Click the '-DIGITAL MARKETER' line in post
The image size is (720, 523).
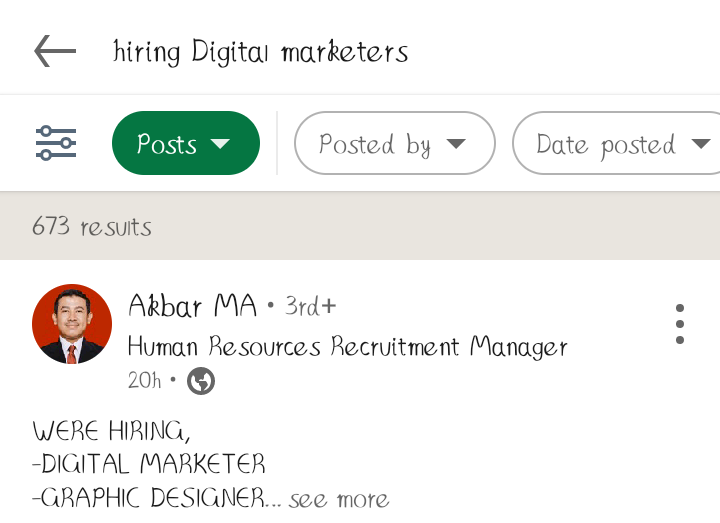point(149,464)
